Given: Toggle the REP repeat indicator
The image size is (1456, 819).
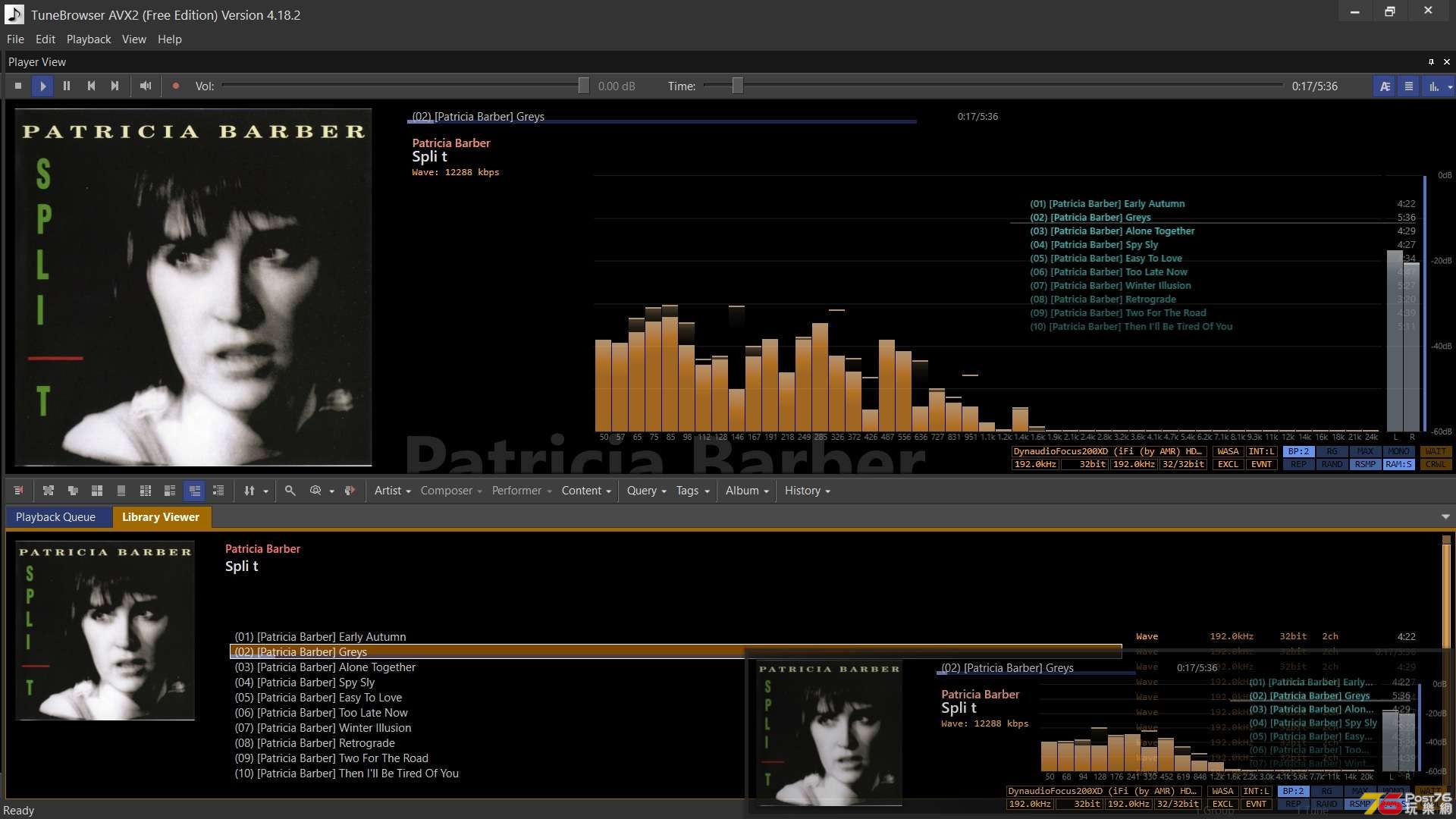Looking at the screenshot, I should [1298, 464].
